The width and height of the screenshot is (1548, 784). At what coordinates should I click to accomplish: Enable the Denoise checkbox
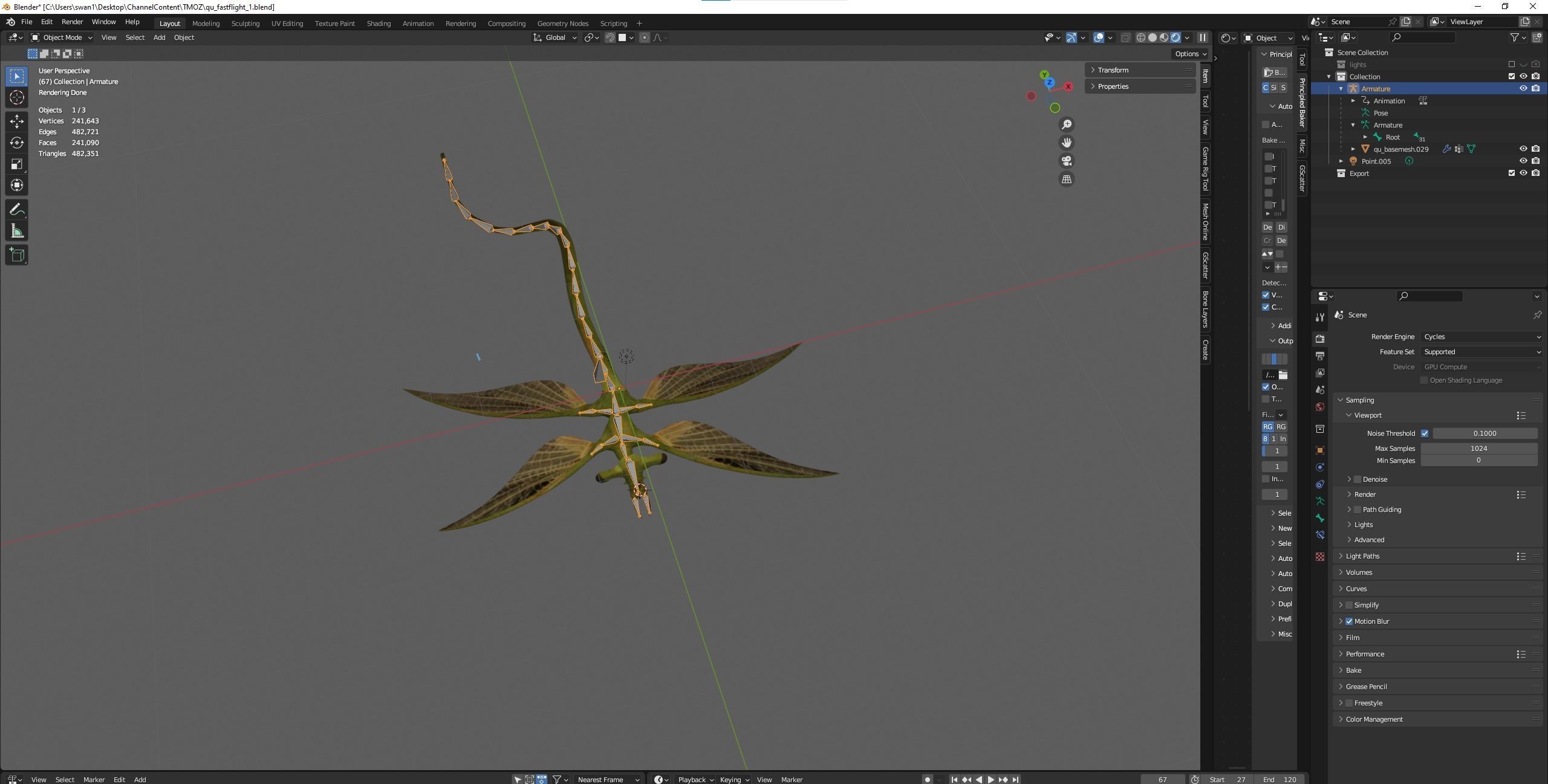(1358, 479)
